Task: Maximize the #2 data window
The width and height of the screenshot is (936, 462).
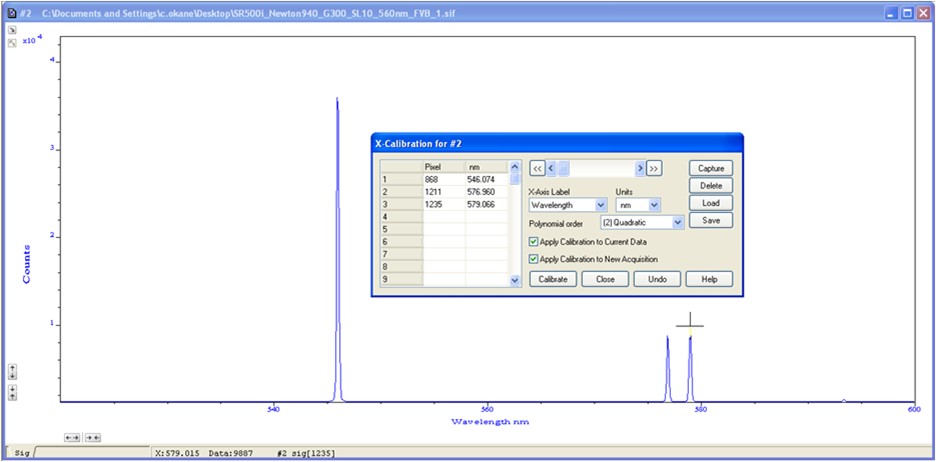Action: (x=907, y=13)
